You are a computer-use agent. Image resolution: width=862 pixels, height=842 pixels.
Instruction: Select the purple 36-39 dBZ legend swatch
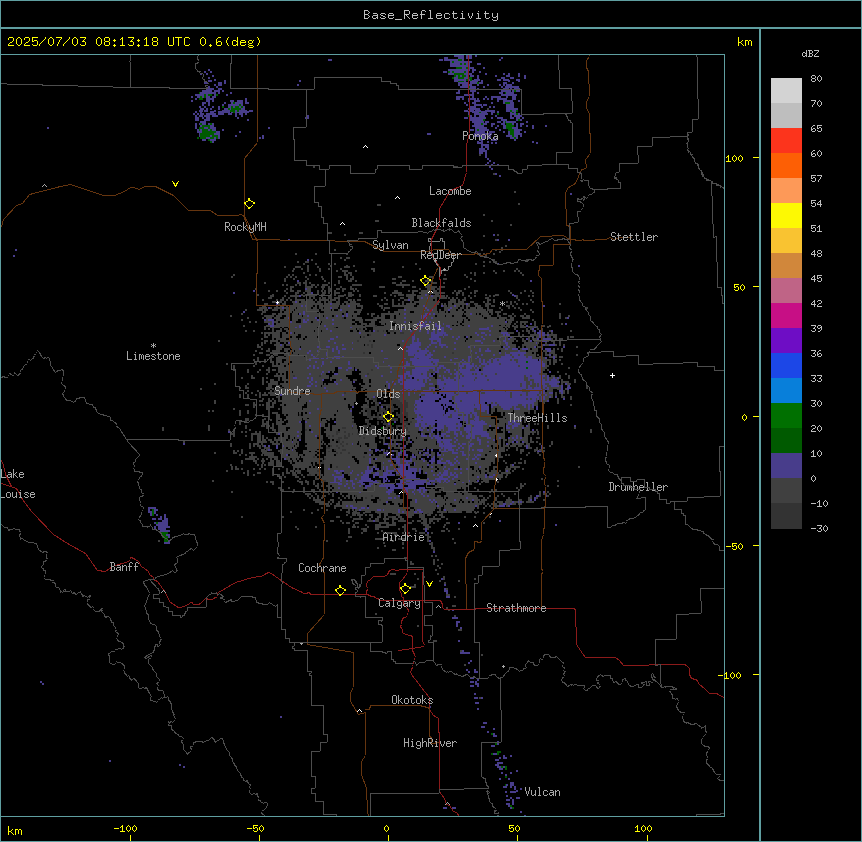coord(786,341)
